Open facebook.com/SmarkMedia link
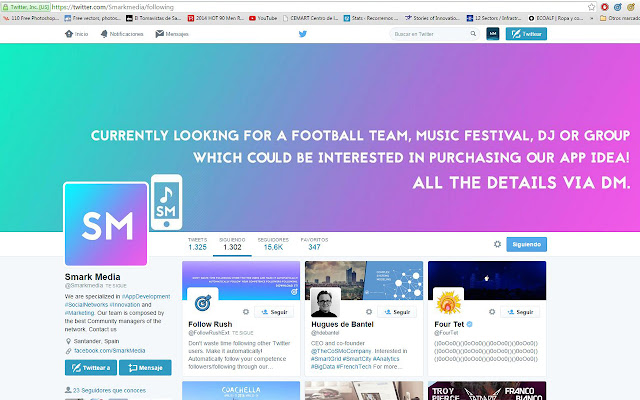 pos(109,351)
